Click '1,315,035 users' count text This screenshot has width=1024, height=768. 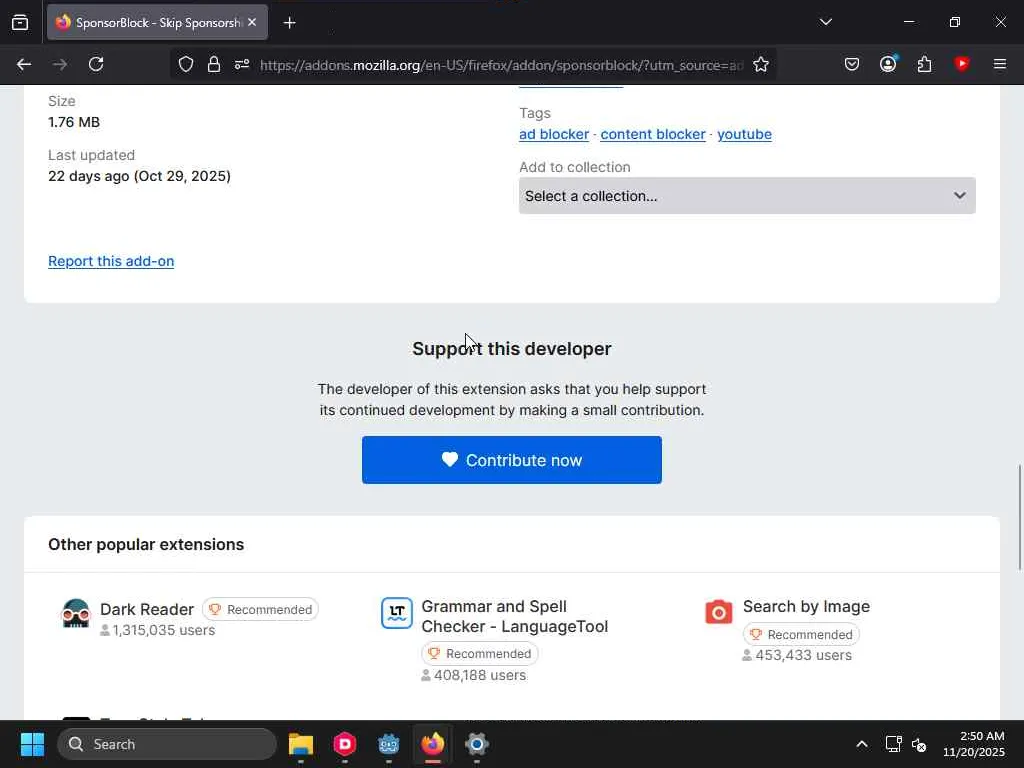[x=164, y=630]
